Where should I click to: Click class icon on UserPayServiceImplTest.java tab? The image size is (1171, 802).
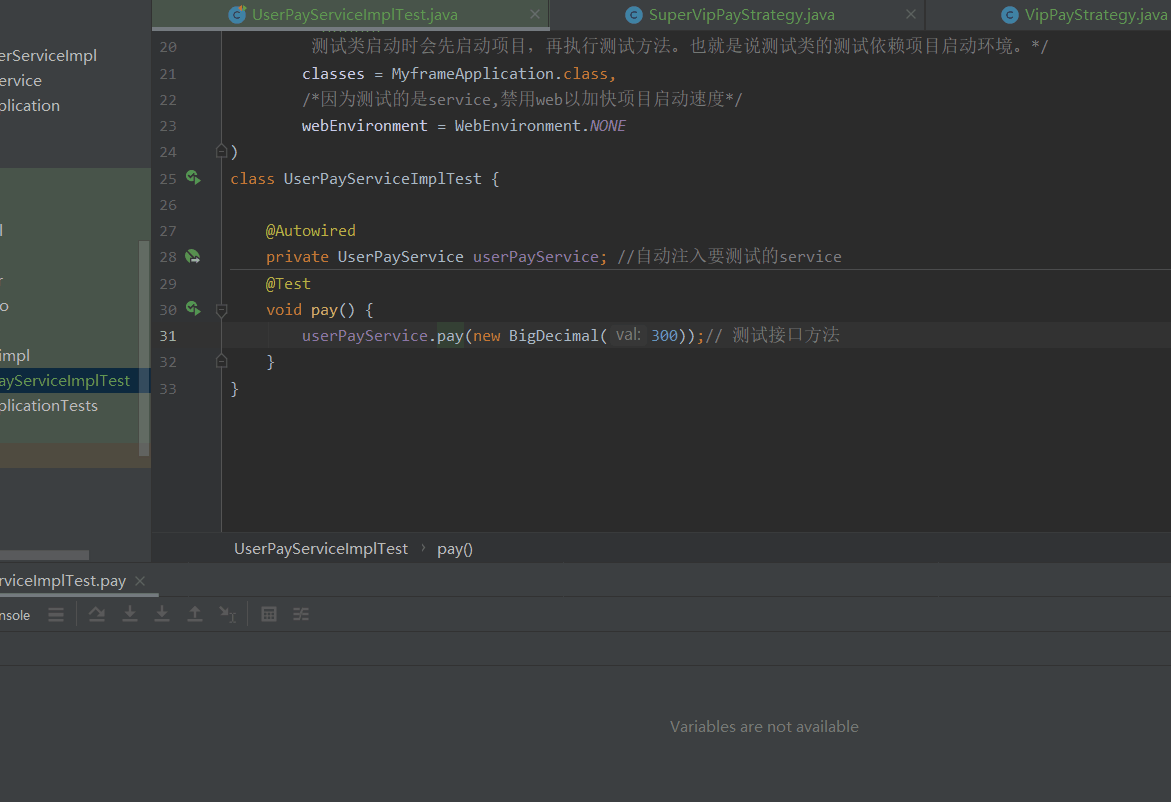(237, 14)
